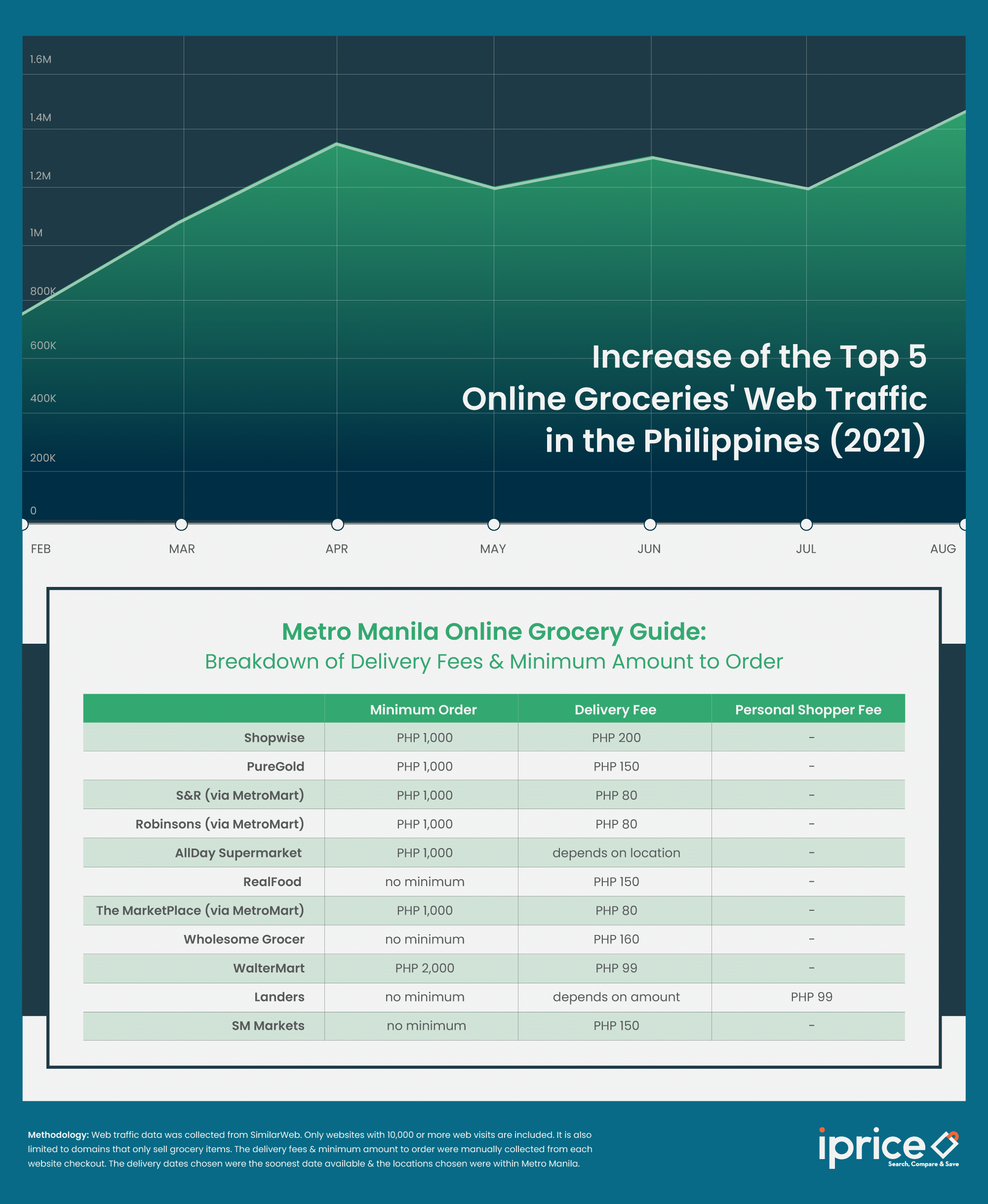This screenshot has height=1204, width=988.
Task: Click the 1.6M y-axis label
Action: [40, 59]
